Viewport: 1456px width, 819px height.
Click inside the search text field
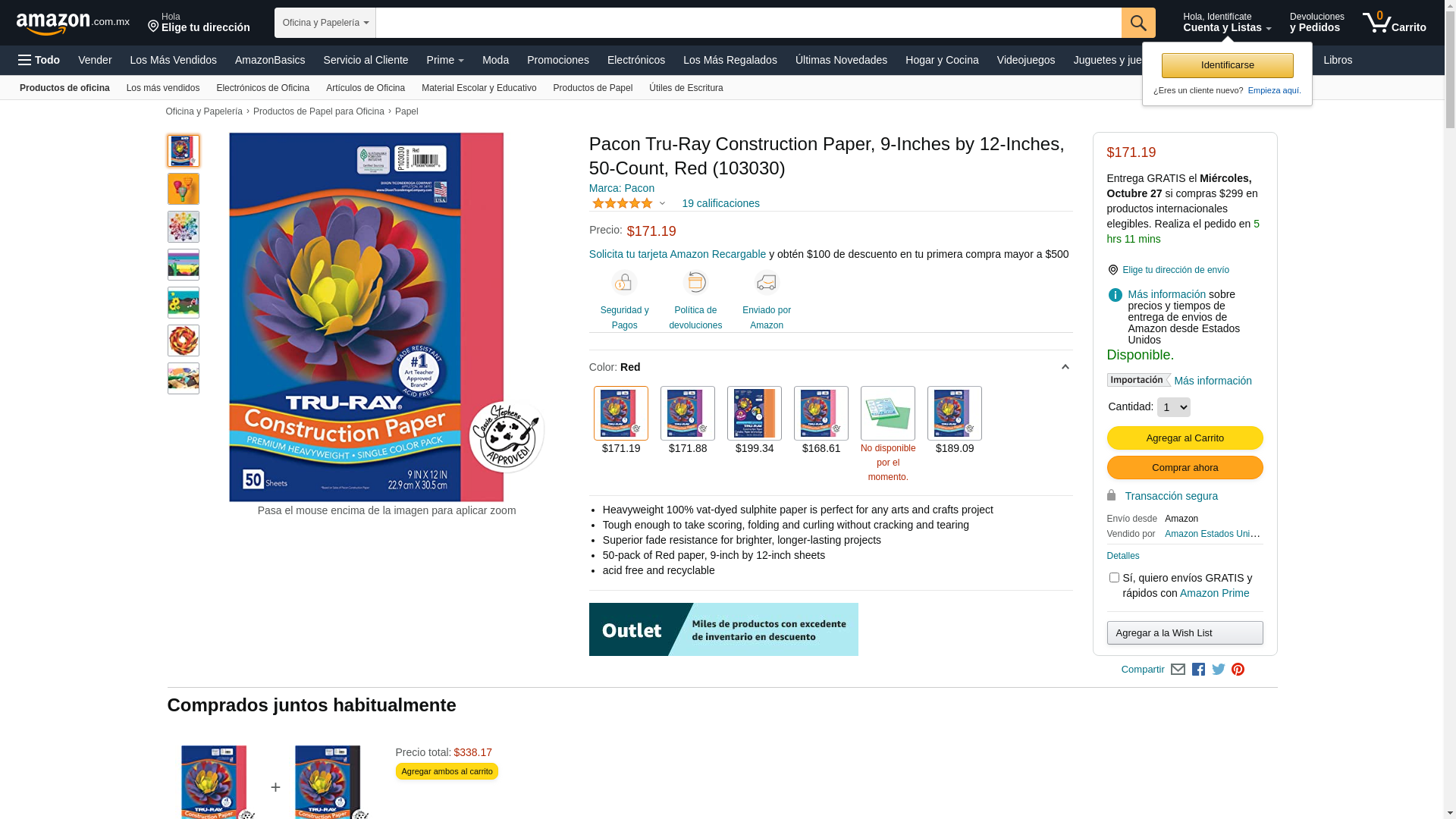pyautogui.click(x=748, y=23)
